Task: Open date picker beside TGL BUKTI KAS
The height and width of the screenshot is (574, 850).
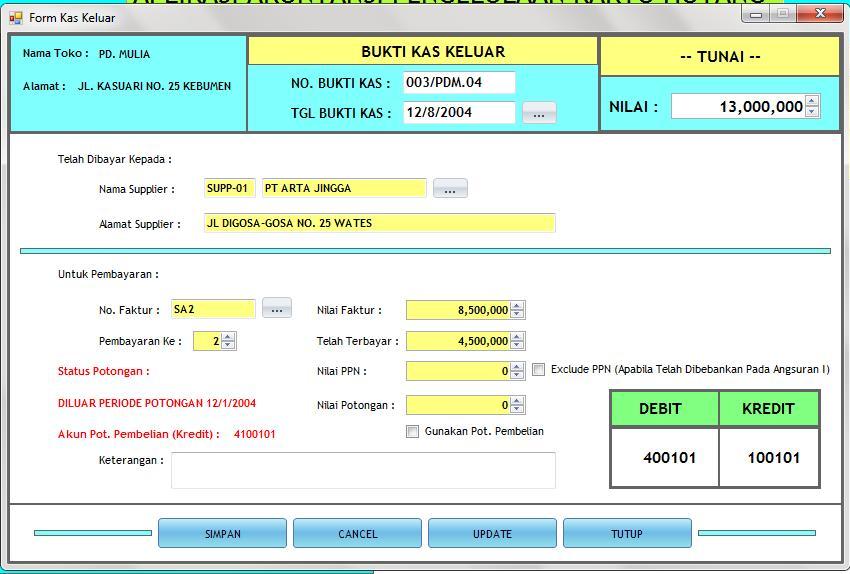Action: click(x=539, y=113)
